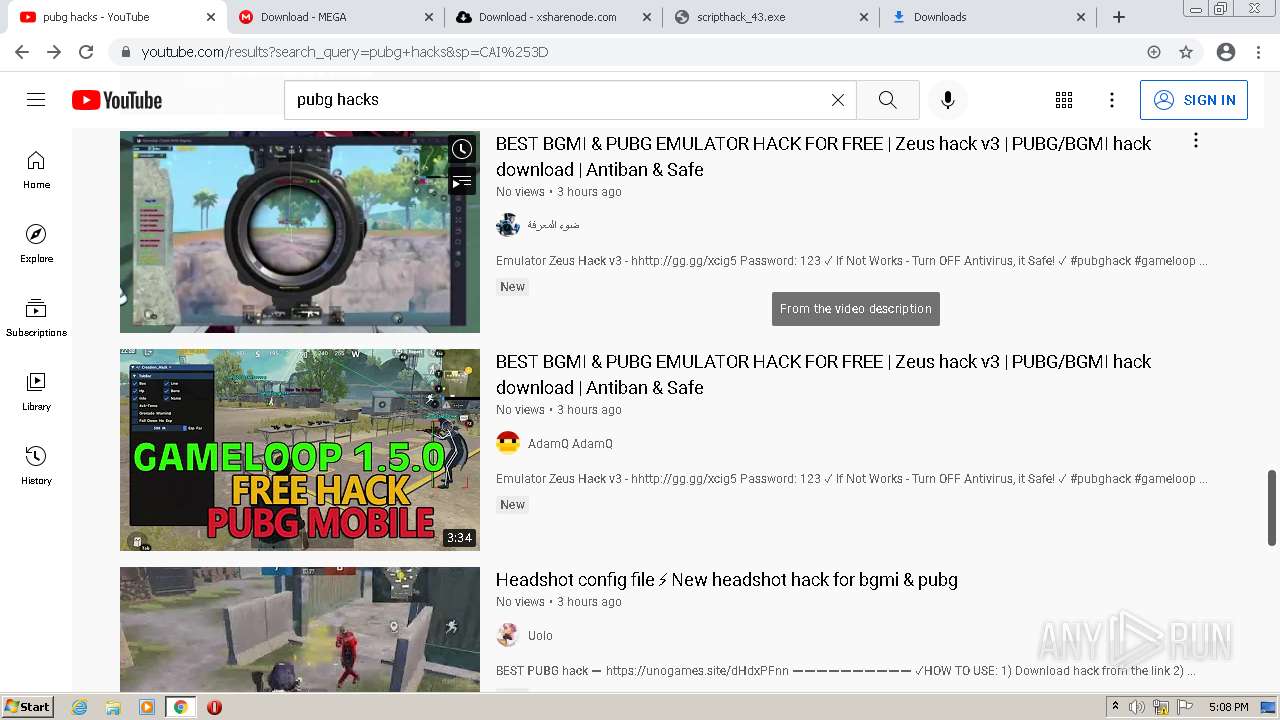Open the second Zeus hack v3 video title

click(823, 374)
